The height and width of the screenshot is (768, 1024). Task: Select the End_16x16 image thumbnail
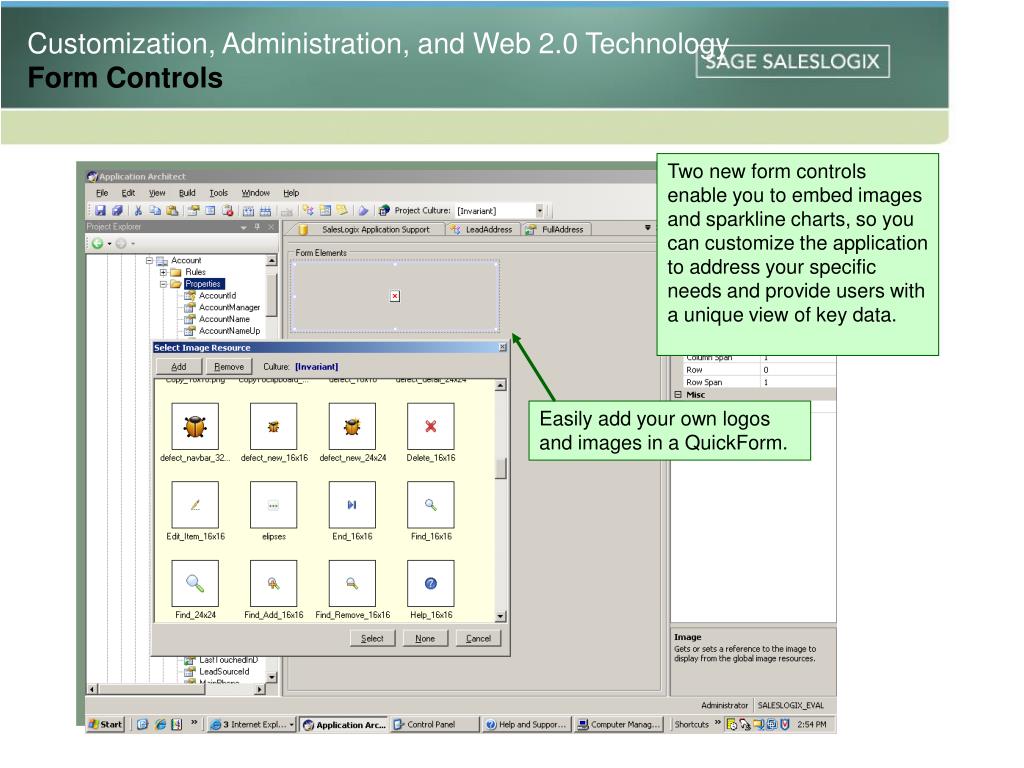[352, 505]
